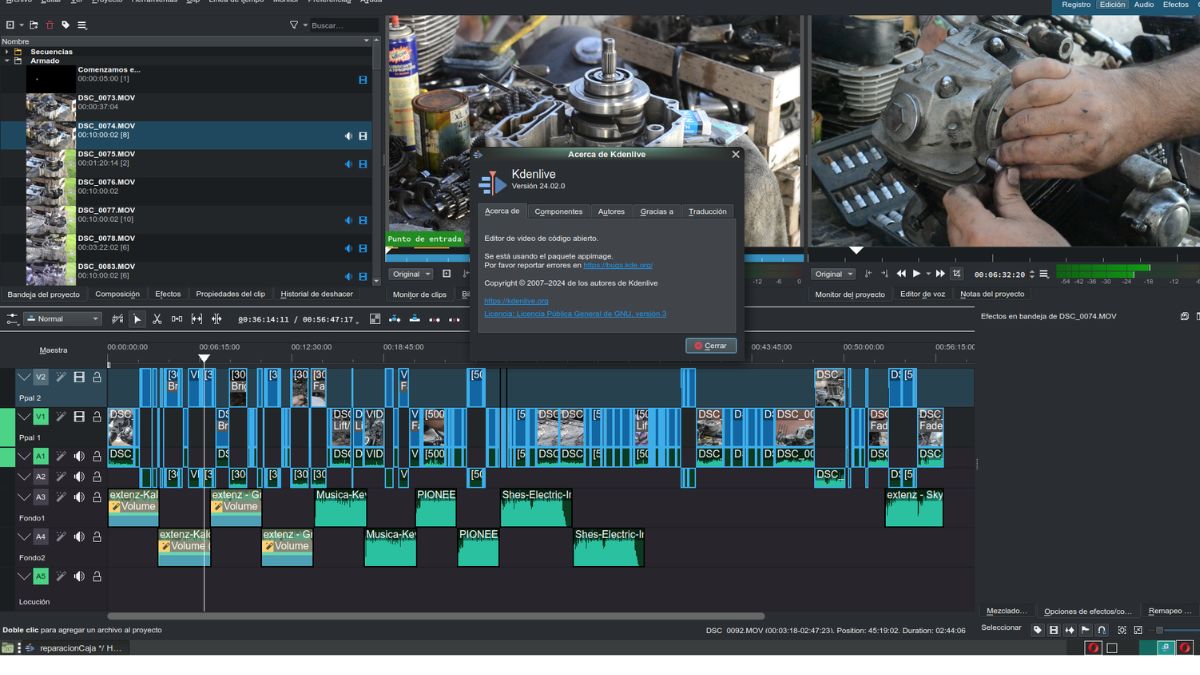Collapse the A3 track chevron
The width and height of the screenshot is (1200, 675).
coord(25,496)
